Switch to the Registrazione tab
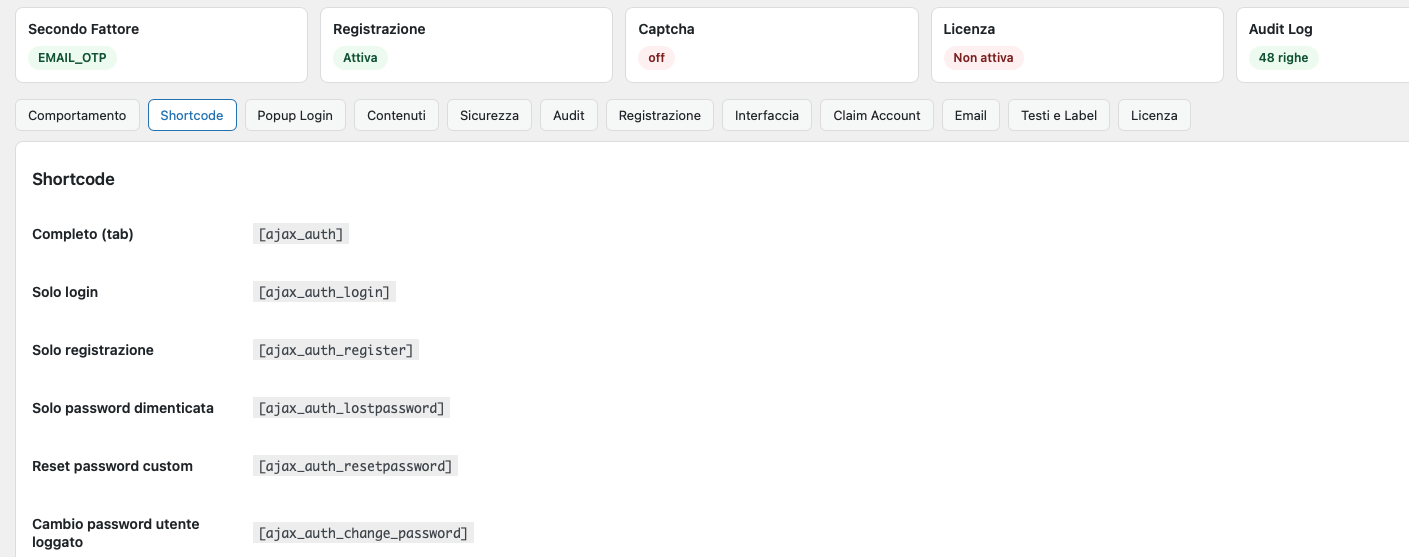Viewport: 1409px width, 557px height. pos(660,115)
